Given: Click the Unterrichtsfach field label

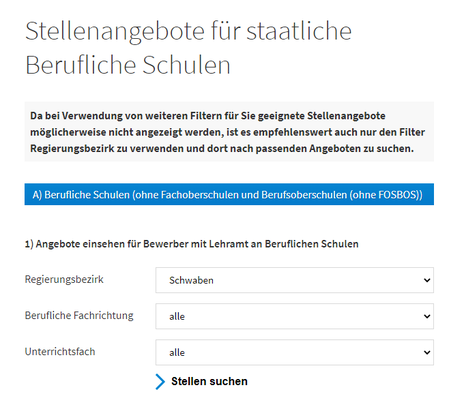Looking at the screenshot, I should (60, 351).
